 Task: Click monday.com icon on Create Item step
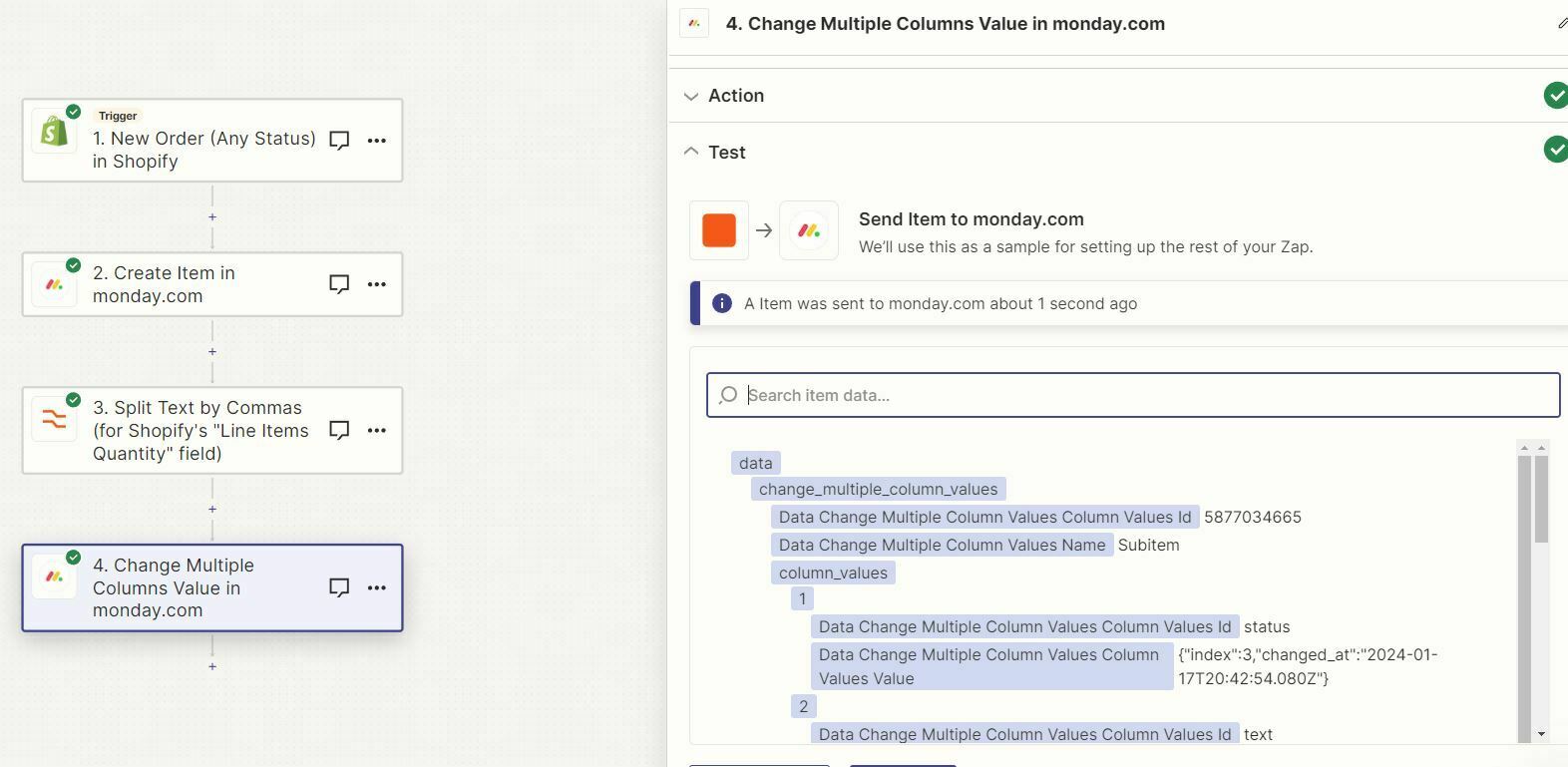(x=54, y=284)
